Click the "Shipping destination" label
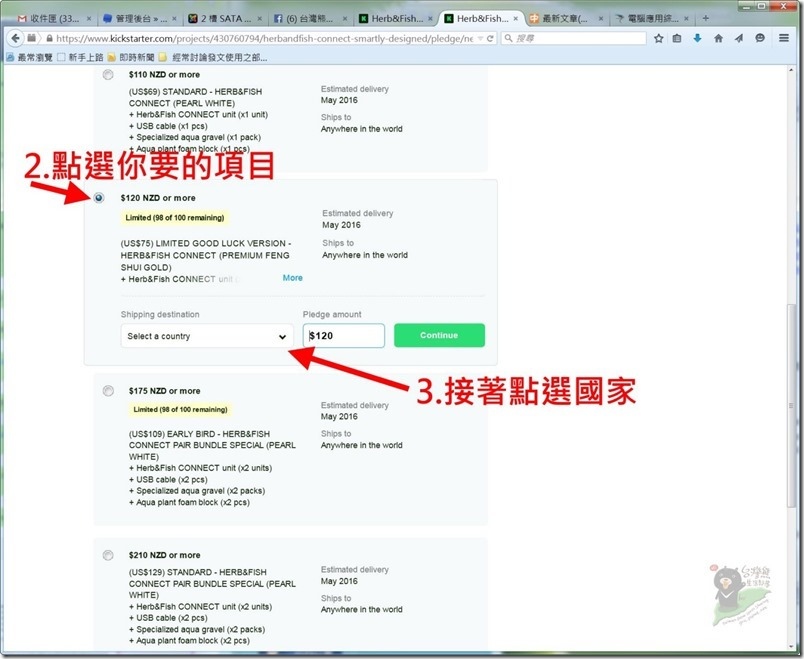 (x=160, y=314)
